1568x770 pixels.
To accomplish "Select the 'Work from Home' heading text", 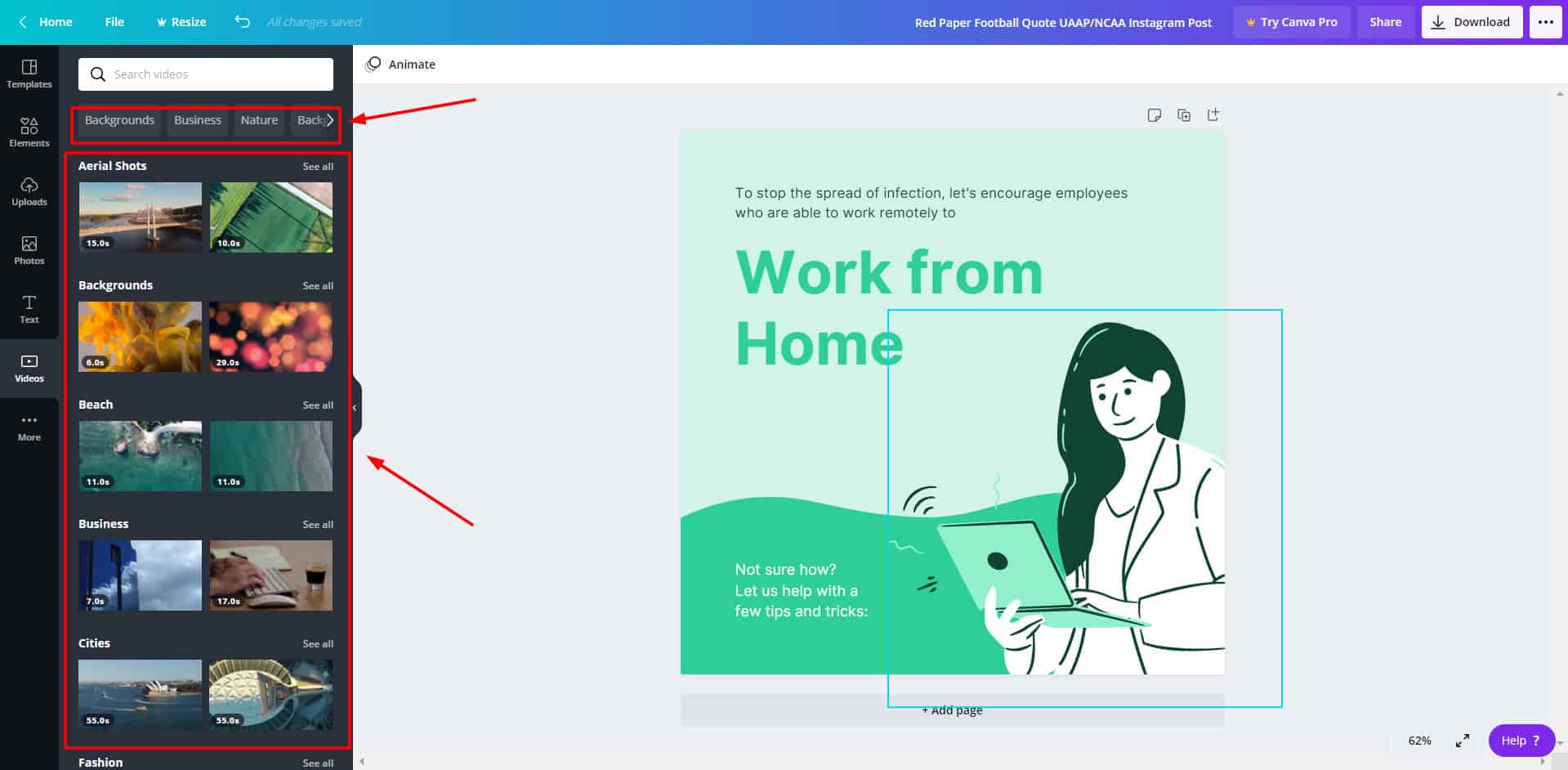I will click(x=889, y=308).
